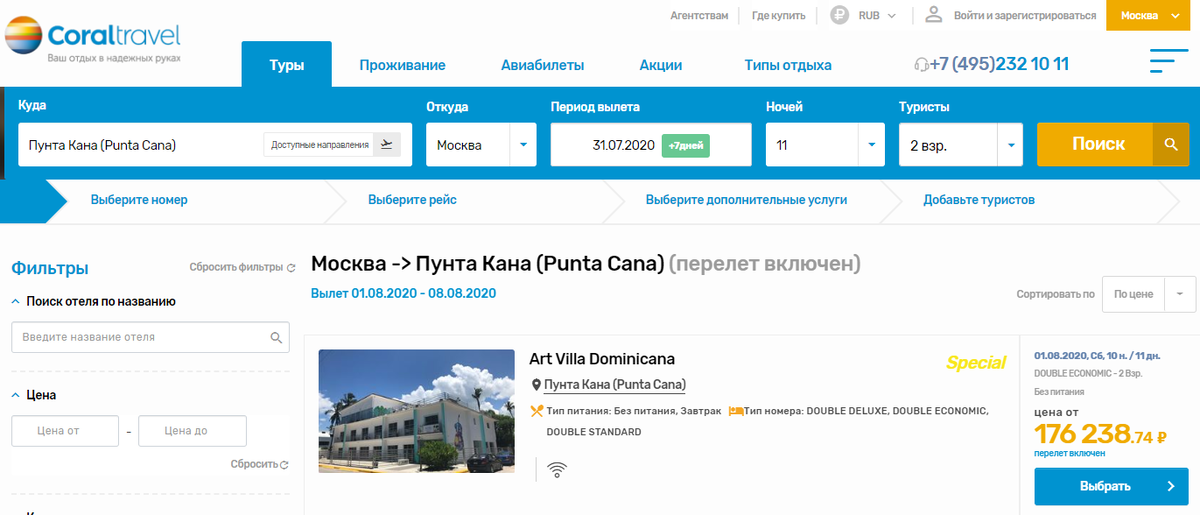1200x515 pixels.
Task: Open the Проживание tab
Action: [x=402, y=65]
